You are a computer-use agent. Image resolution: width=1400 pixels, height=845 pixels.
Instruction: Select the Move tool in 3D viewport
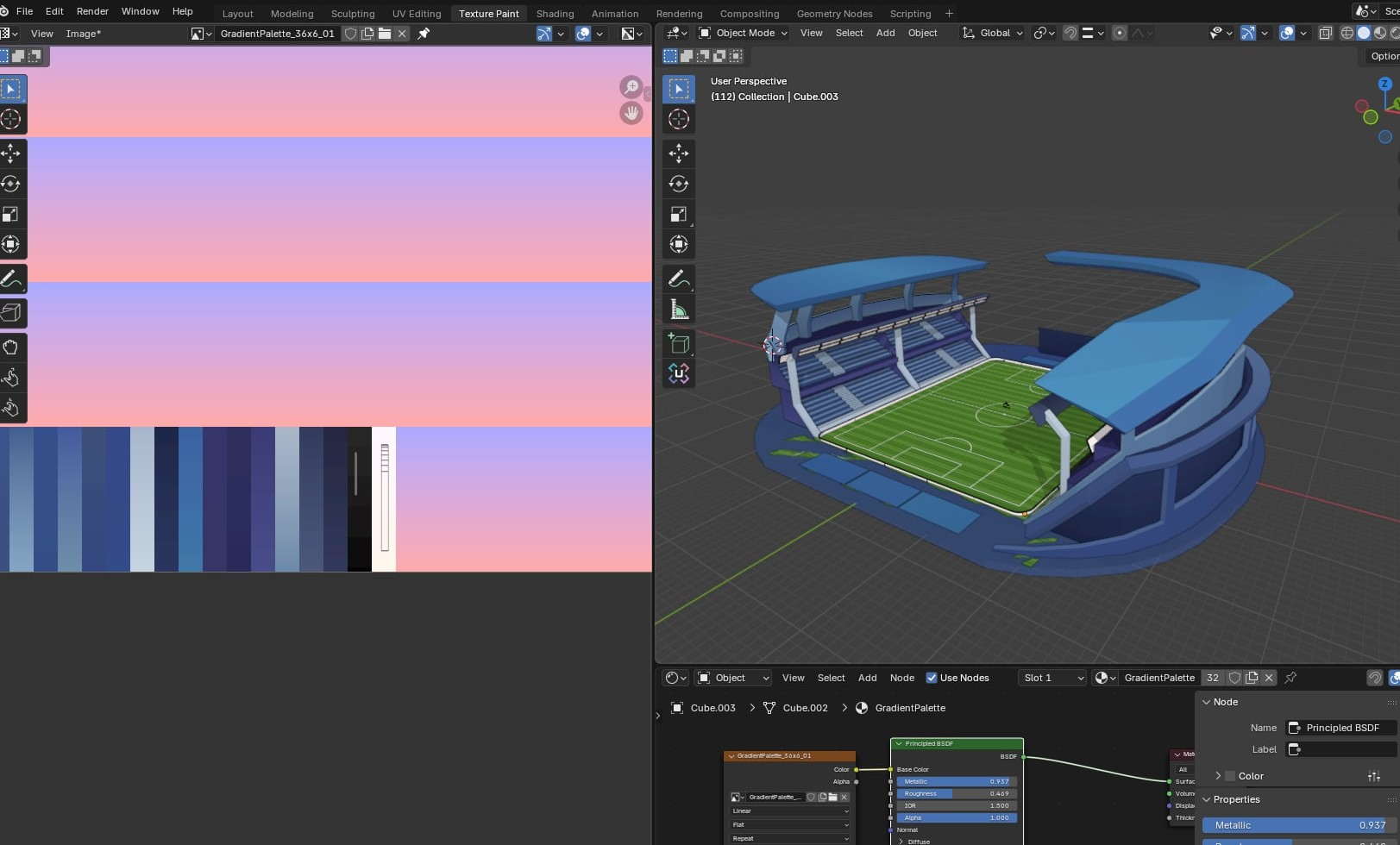click(x=679, y=153)
